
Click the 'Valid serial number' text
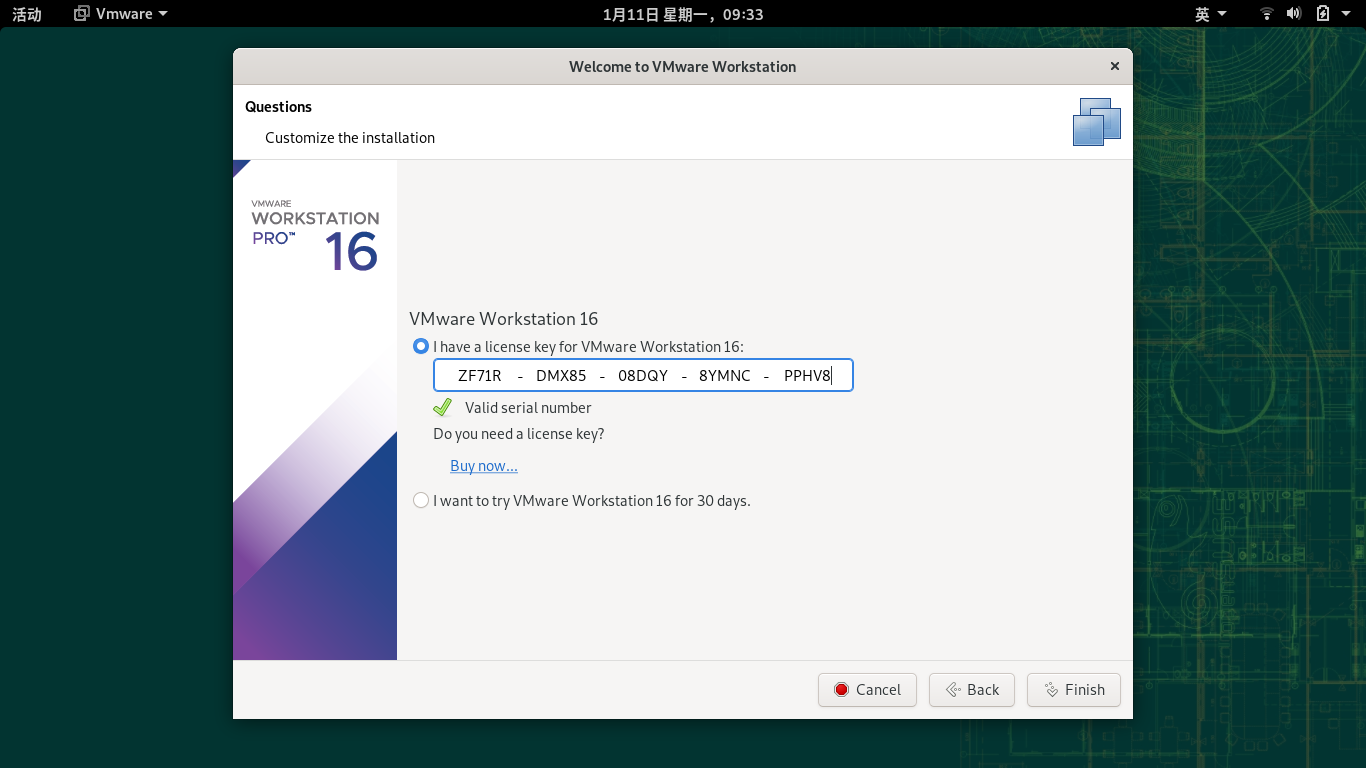click(x=528, y=408)
